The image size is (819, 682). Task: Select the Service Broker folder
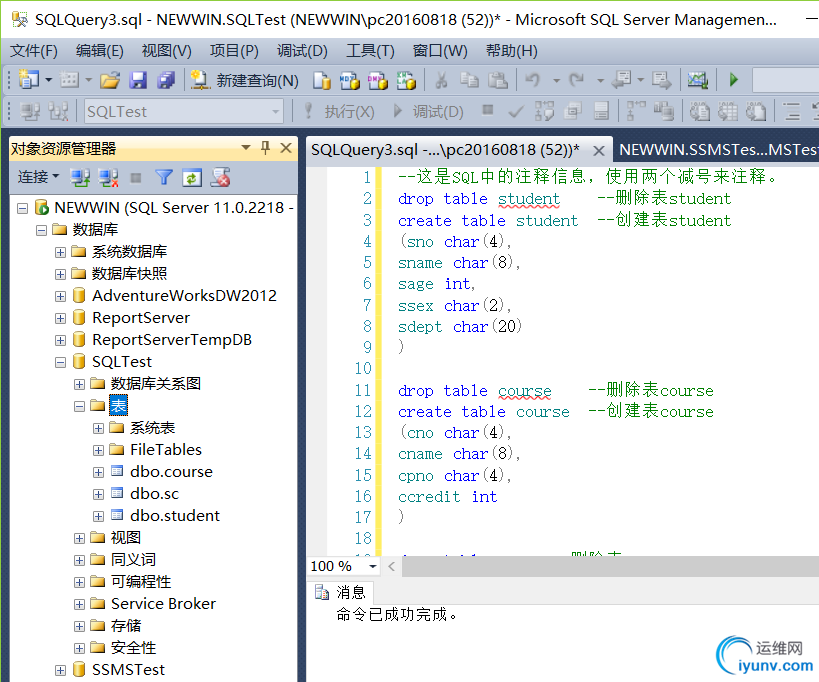163,604
